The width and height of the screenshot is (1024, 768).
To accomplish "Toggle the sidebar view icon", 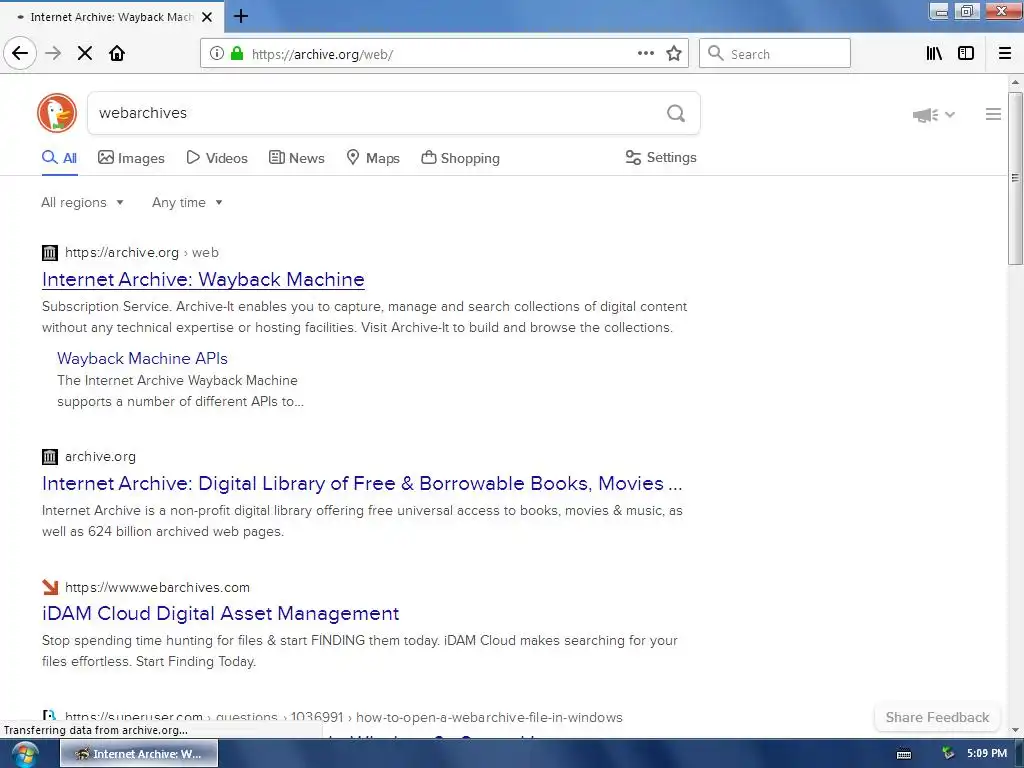I will click(966, 54).
